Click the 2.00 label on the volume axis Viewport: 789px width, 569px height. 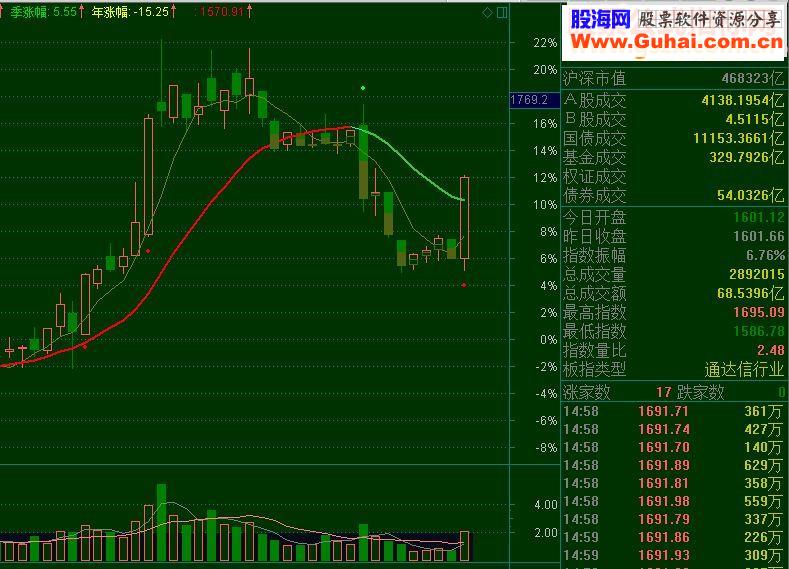[546, 533]
